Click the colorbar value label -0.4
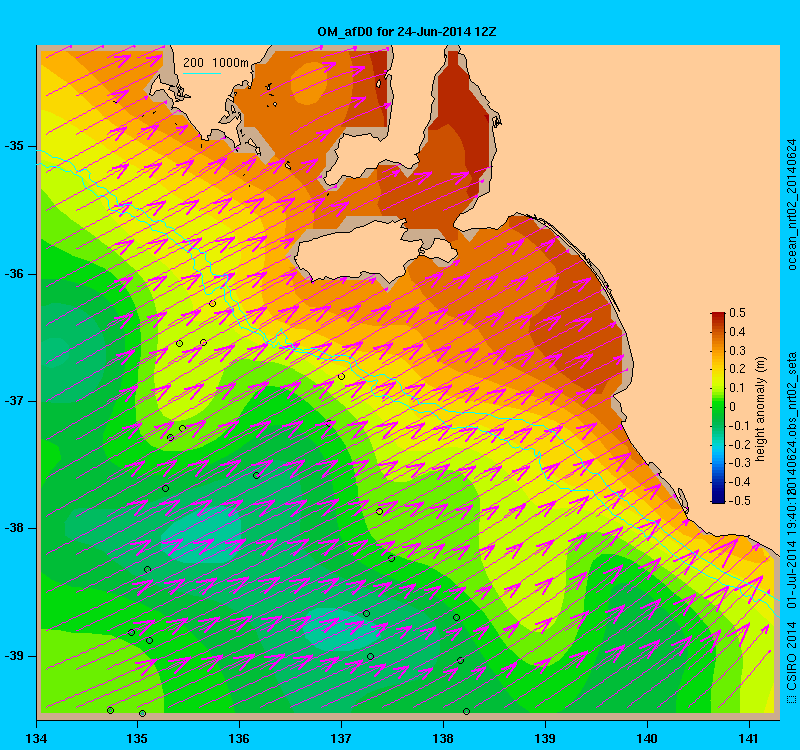The image size is (800, 750). pyautogui.click(x=738, y=482)
